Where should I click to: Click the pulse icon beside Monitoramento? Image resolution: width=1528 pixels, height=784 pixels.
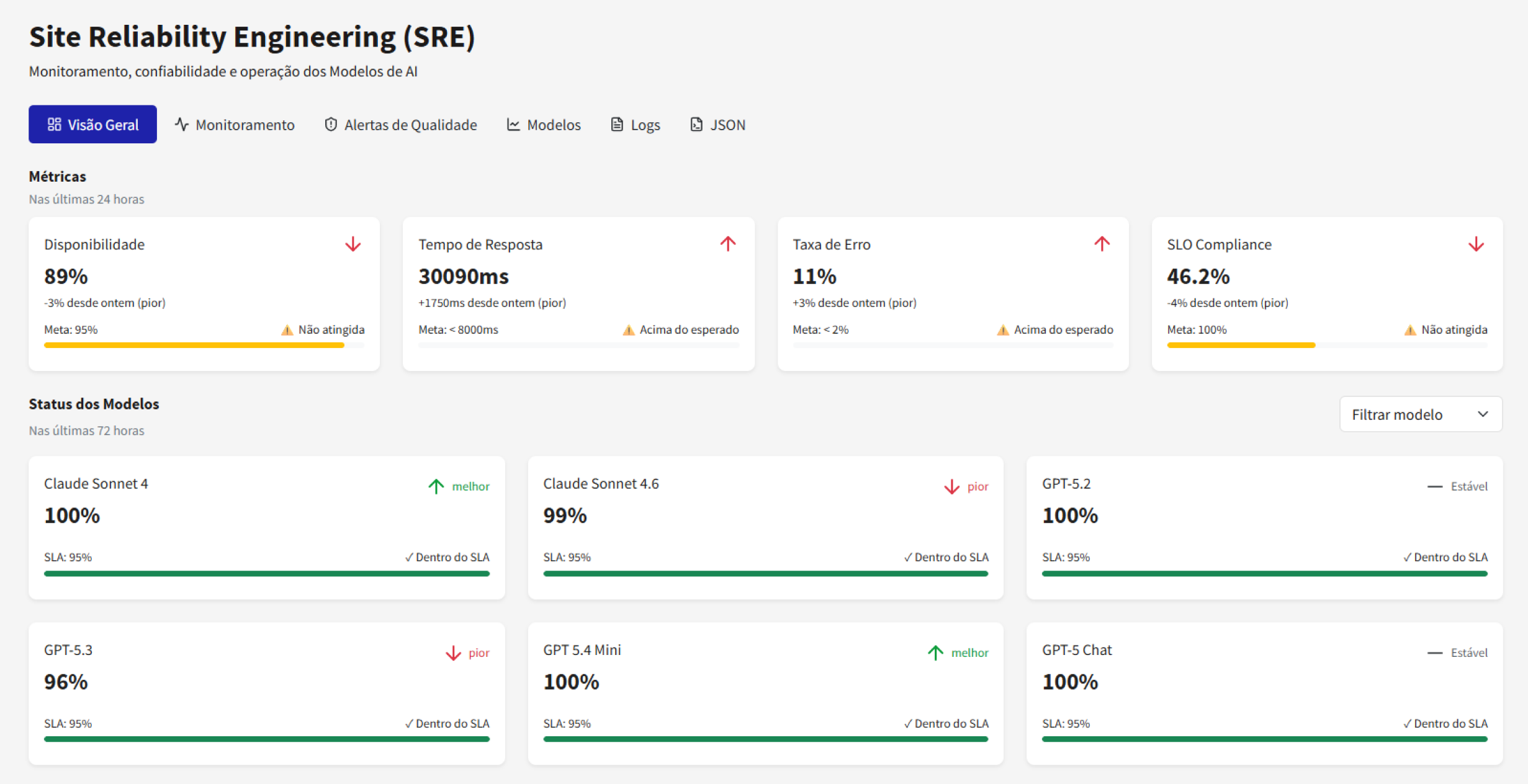[182, 124]
